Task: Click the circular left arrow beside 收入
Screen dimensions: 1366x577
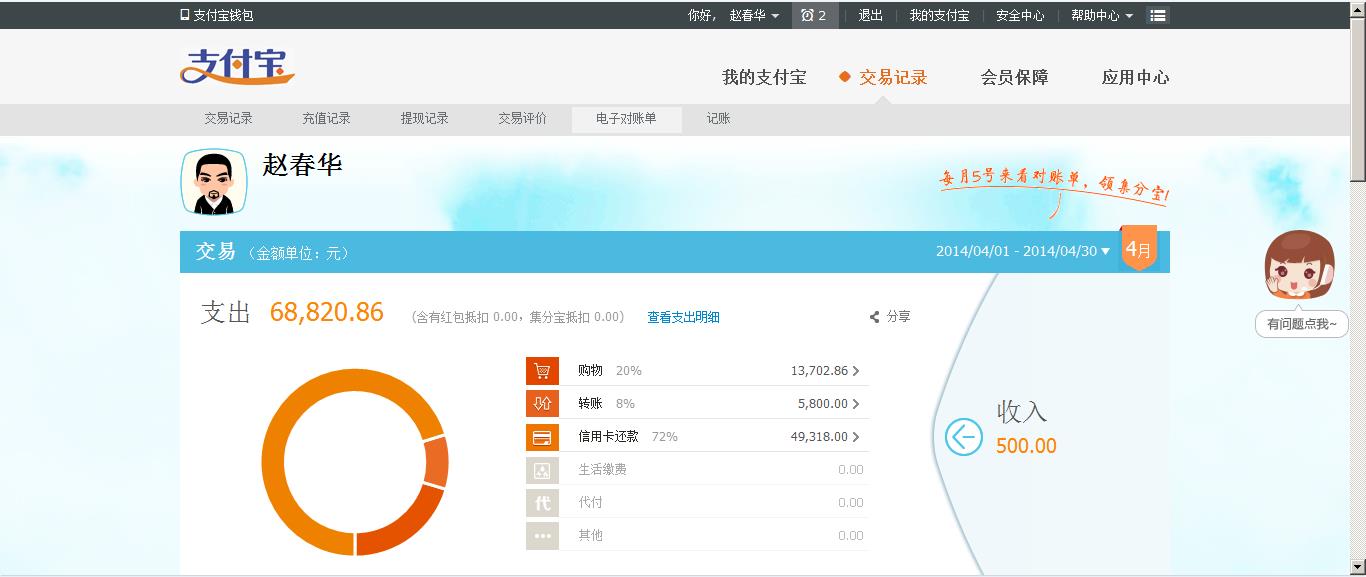Action: pos(963,437)
